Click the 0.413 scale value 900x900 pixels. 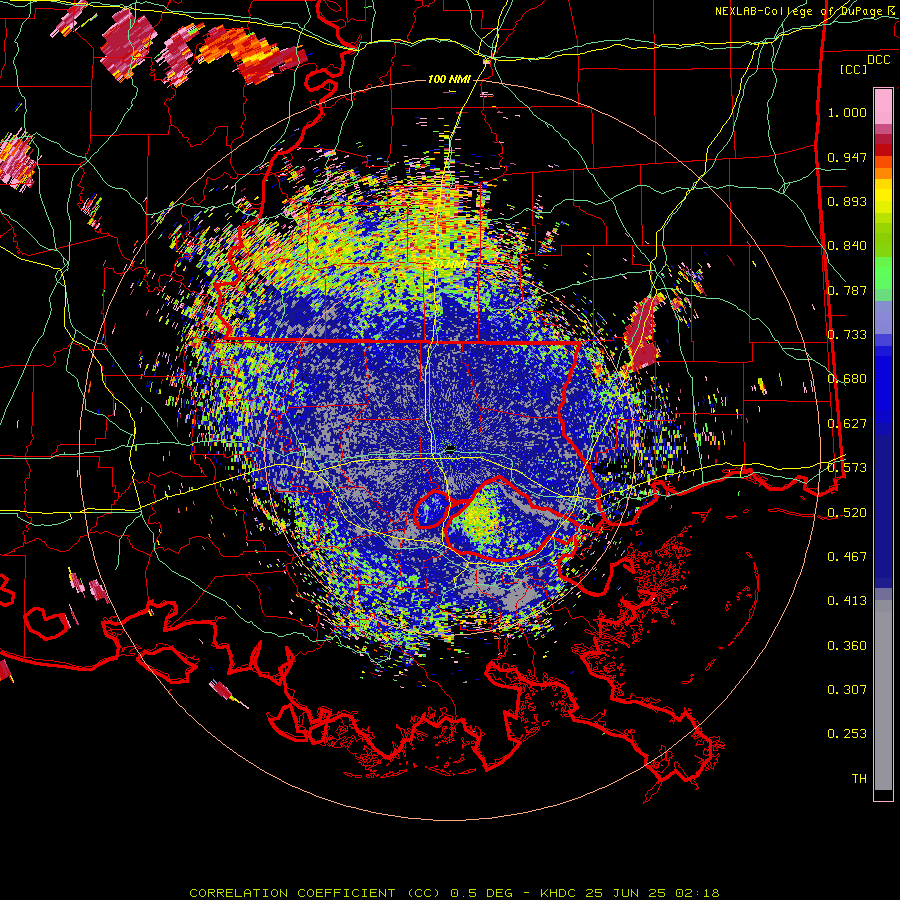click(847, 601)
